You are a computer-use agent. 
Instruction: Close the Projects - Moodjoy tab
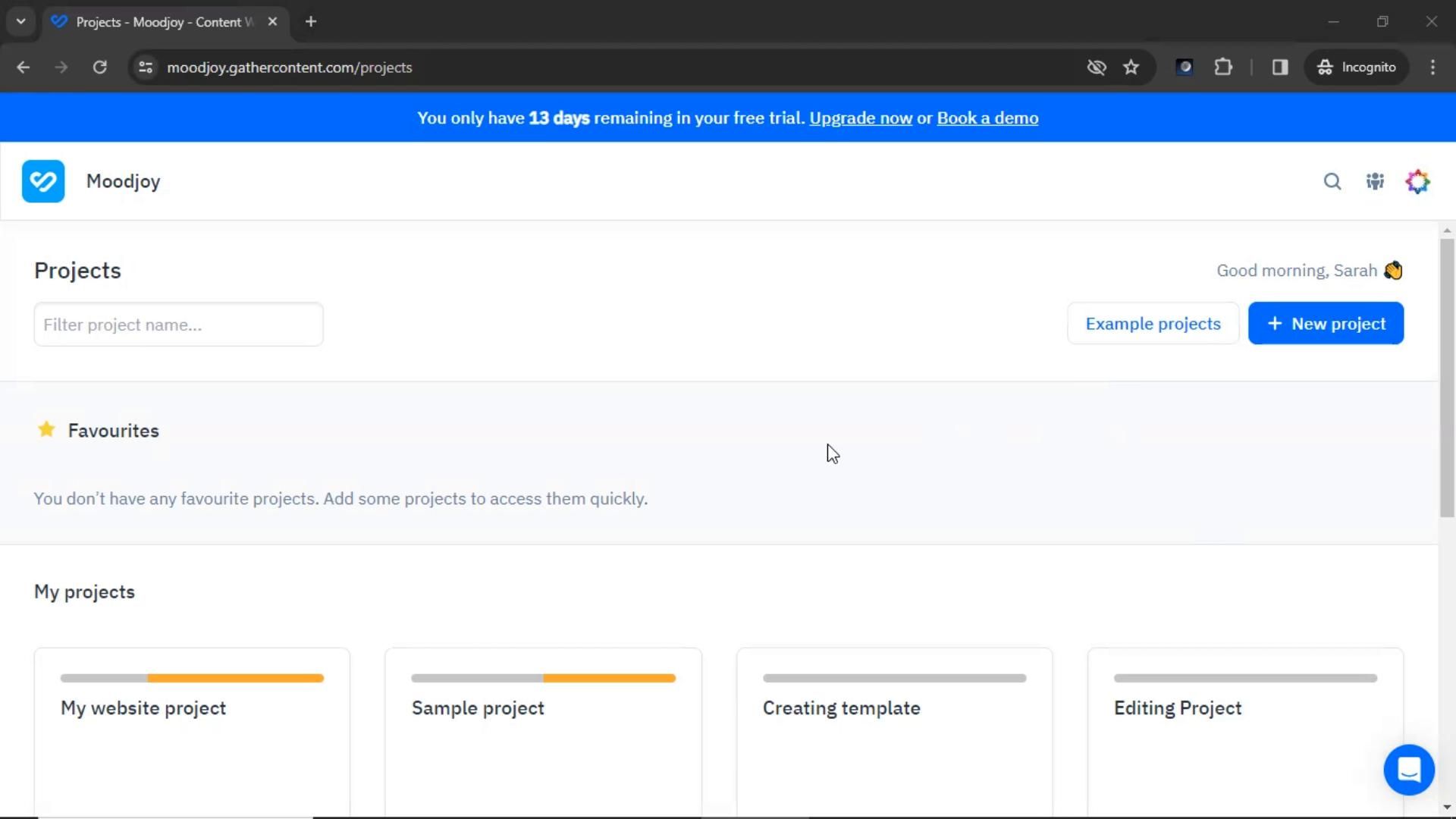272,22
